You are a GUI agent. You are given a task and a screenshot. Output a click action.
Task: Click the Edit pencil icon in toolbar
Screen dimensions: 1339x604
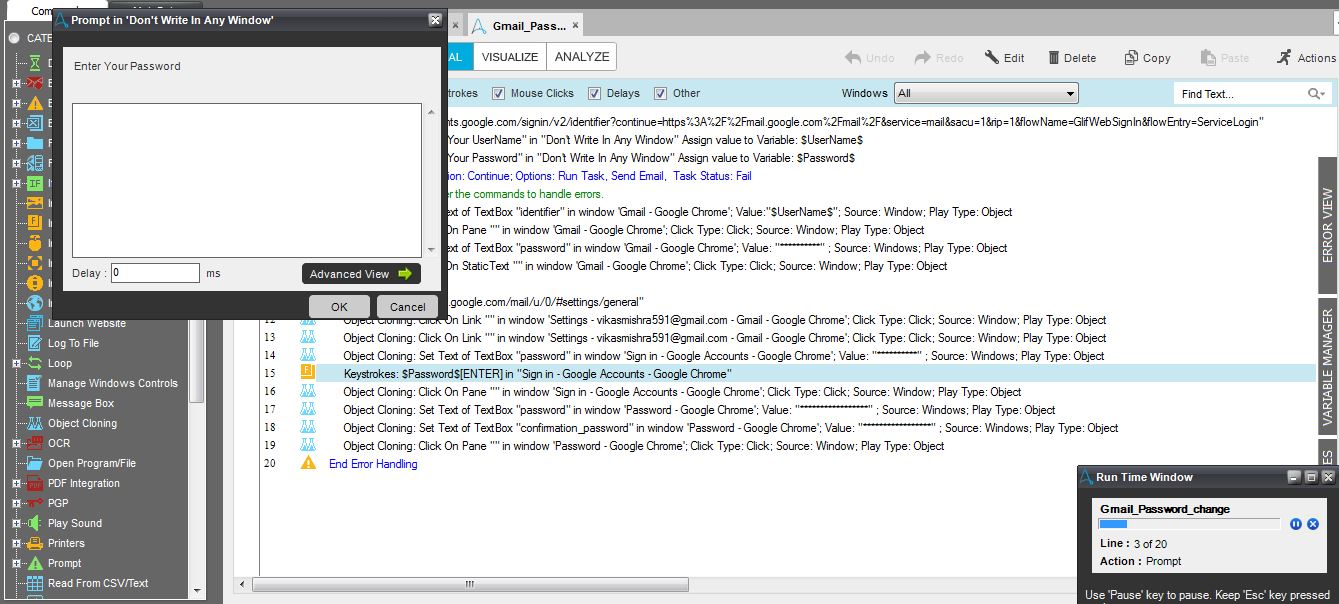992,58
